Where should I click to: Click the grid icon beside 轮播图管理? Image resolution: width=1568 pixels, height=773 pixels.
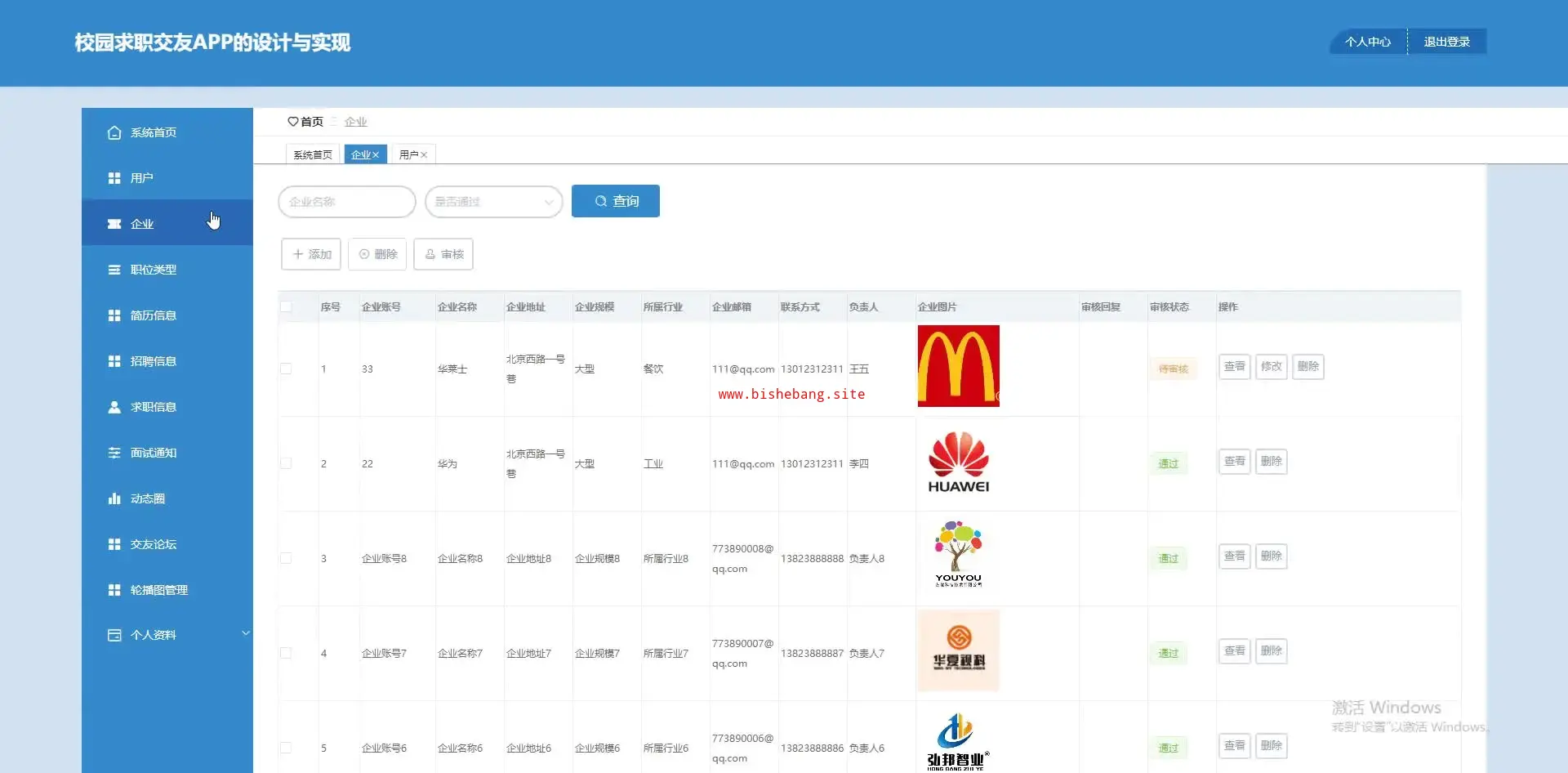[114, 590]
